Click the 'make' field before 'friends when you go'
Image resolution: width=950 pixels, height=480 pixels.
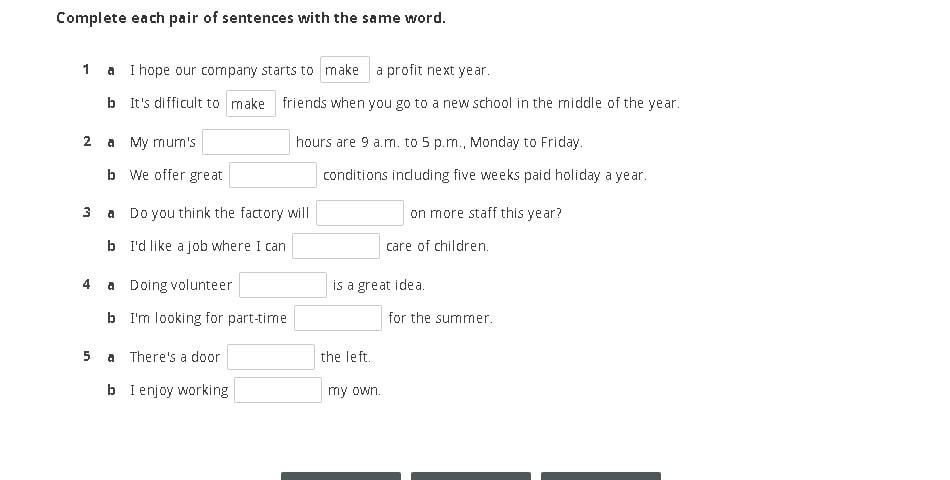[250, 103]
